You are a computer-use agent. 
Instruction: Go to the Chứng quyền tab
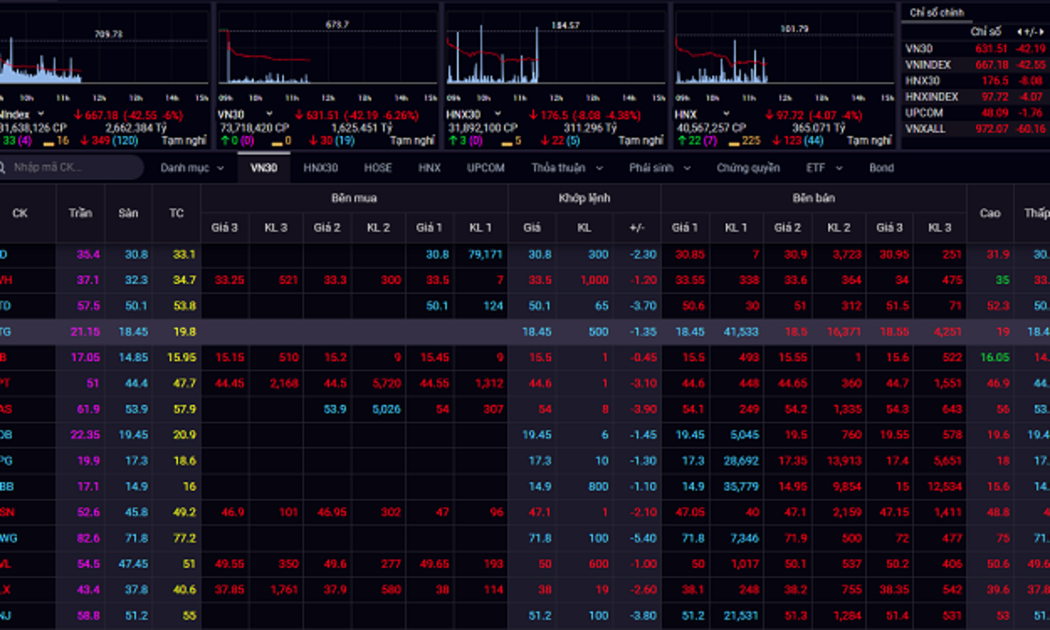click(x=747, y=168)
